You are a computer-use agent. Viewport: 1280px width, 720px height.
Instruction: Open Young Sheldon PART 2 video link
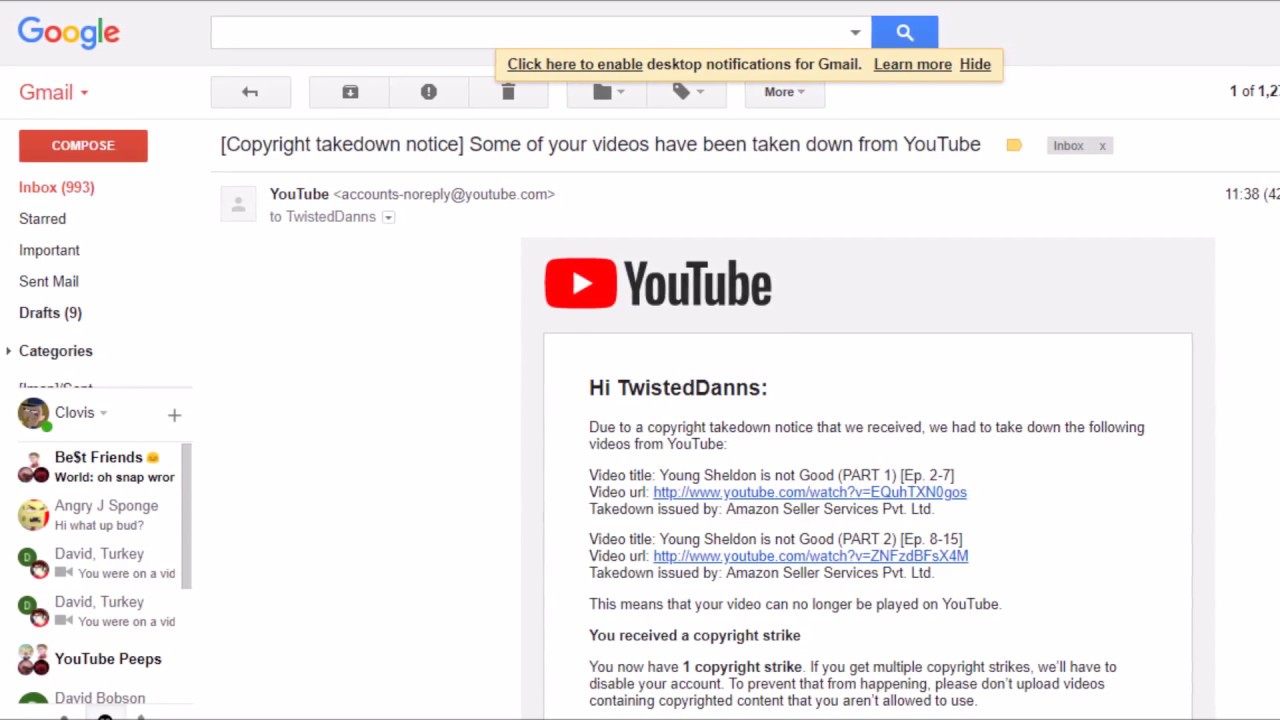click(x=810, y=556)
